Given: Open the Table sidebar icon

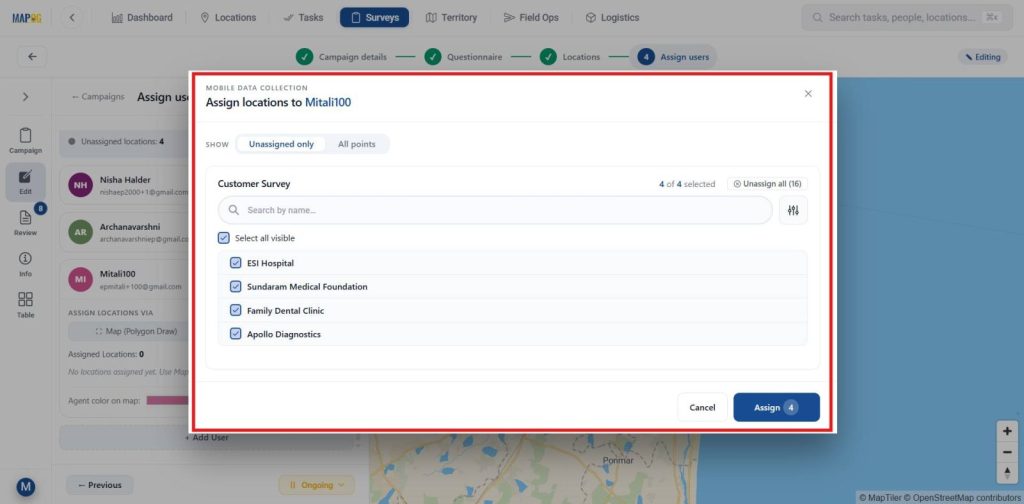Looking at the screenshot, I should point(25,305).
